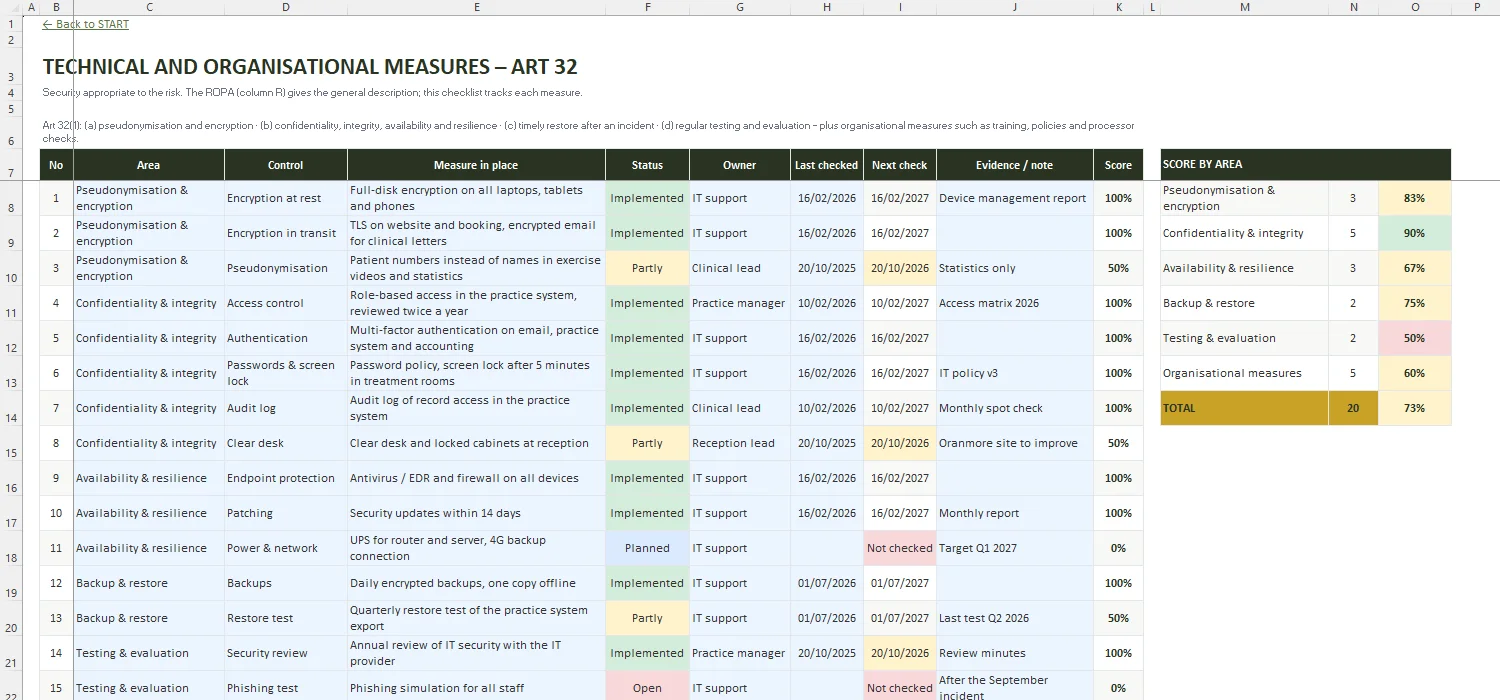Select 'Clinical lead' owner for Audit log

739,408
